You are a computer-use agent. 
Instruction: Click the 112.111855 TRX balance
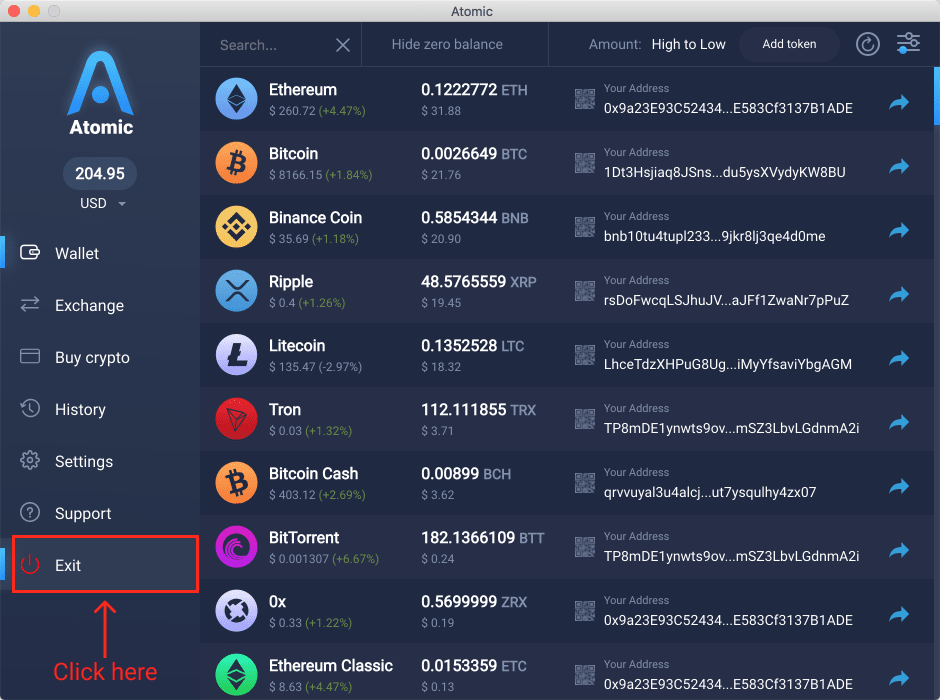coord(478,410)
